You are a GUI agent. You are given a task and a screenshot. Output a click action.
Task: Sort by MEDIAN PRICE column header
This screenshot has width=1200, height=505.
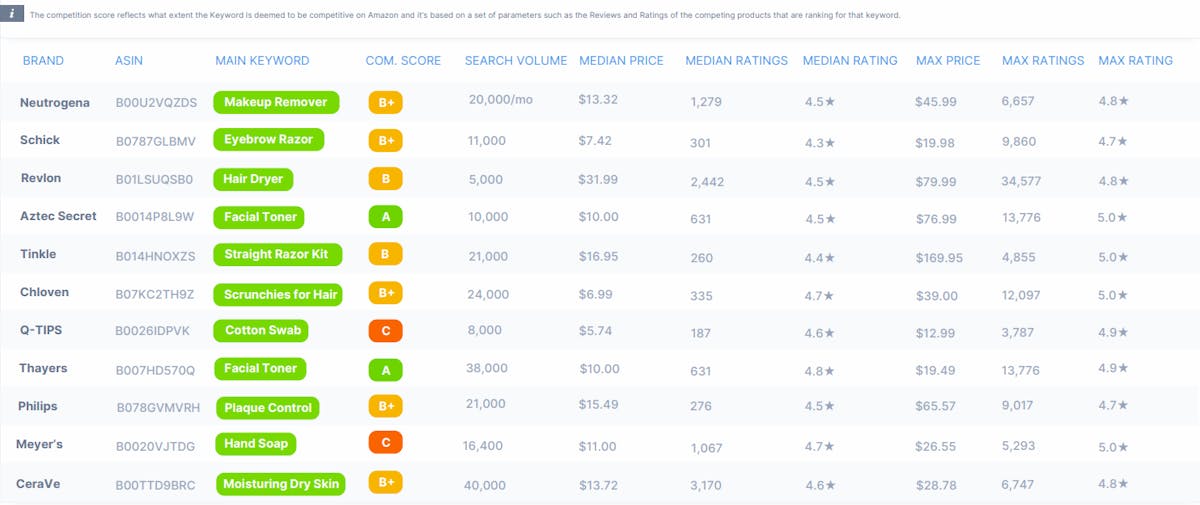tap(621, 61)
